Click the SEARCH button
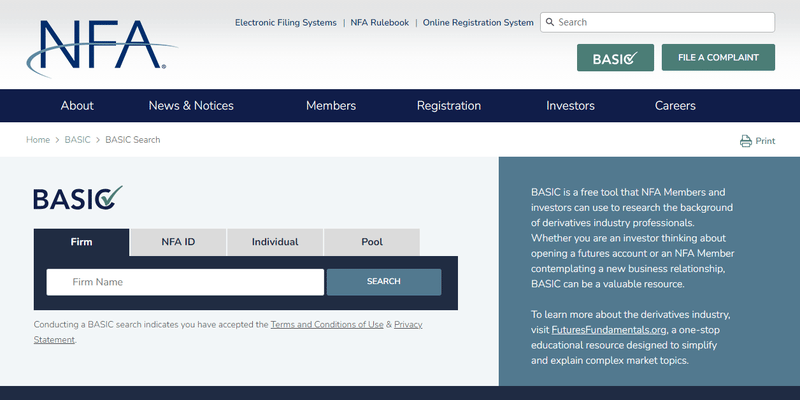The image size is (800, 400). (384, 282)
